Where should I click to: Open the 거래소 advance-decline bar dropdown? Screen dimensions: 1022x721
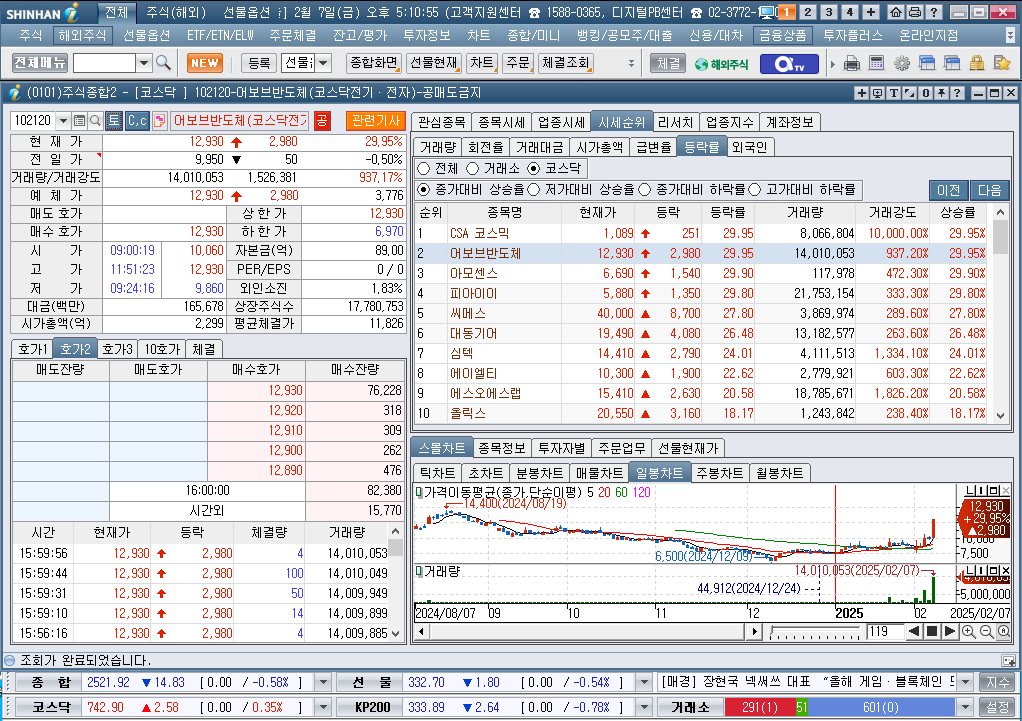pos(965,707)
